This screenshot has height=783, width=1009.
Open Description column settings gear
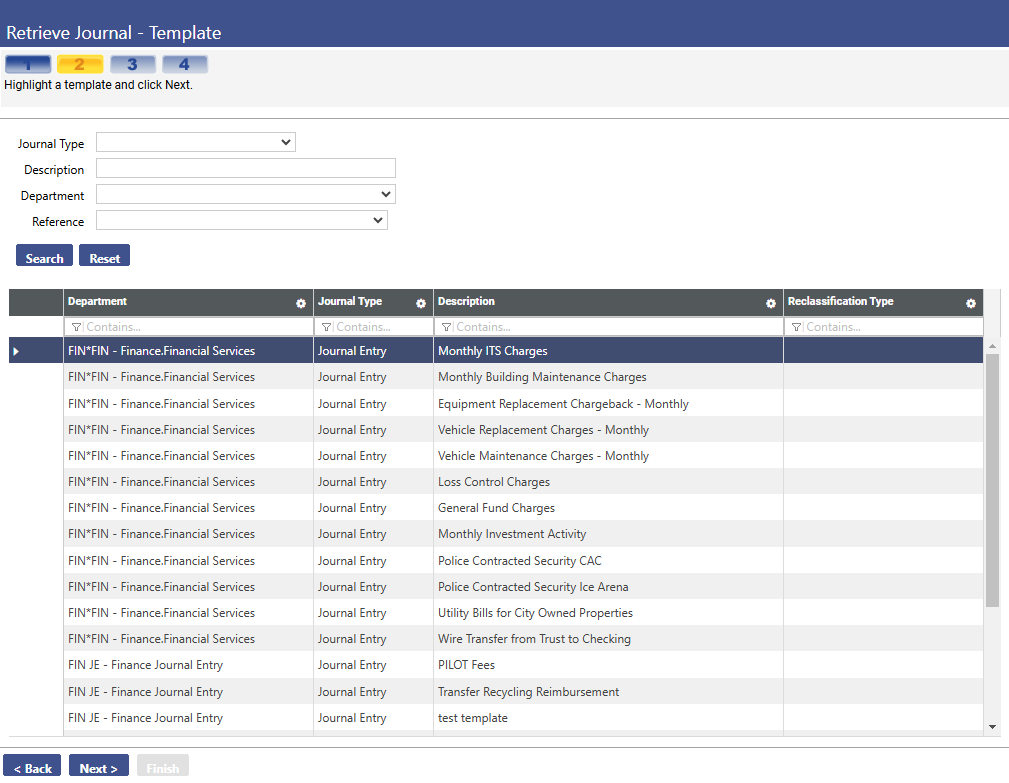point(771,304)
